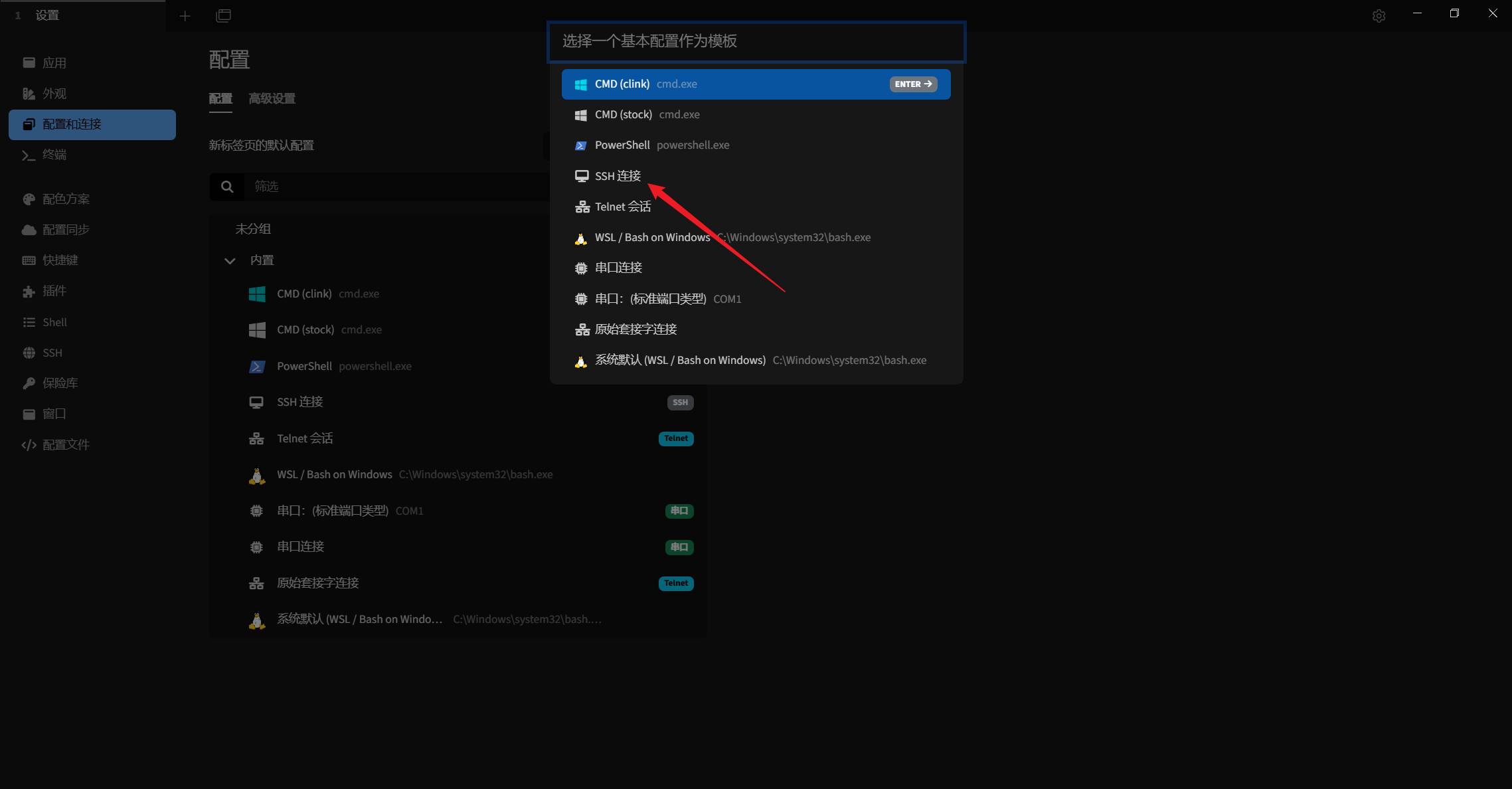Choose CMD (clink) in the template selector
The image size is (1512, 789).
pyautogui.click(x=756, y=84)
